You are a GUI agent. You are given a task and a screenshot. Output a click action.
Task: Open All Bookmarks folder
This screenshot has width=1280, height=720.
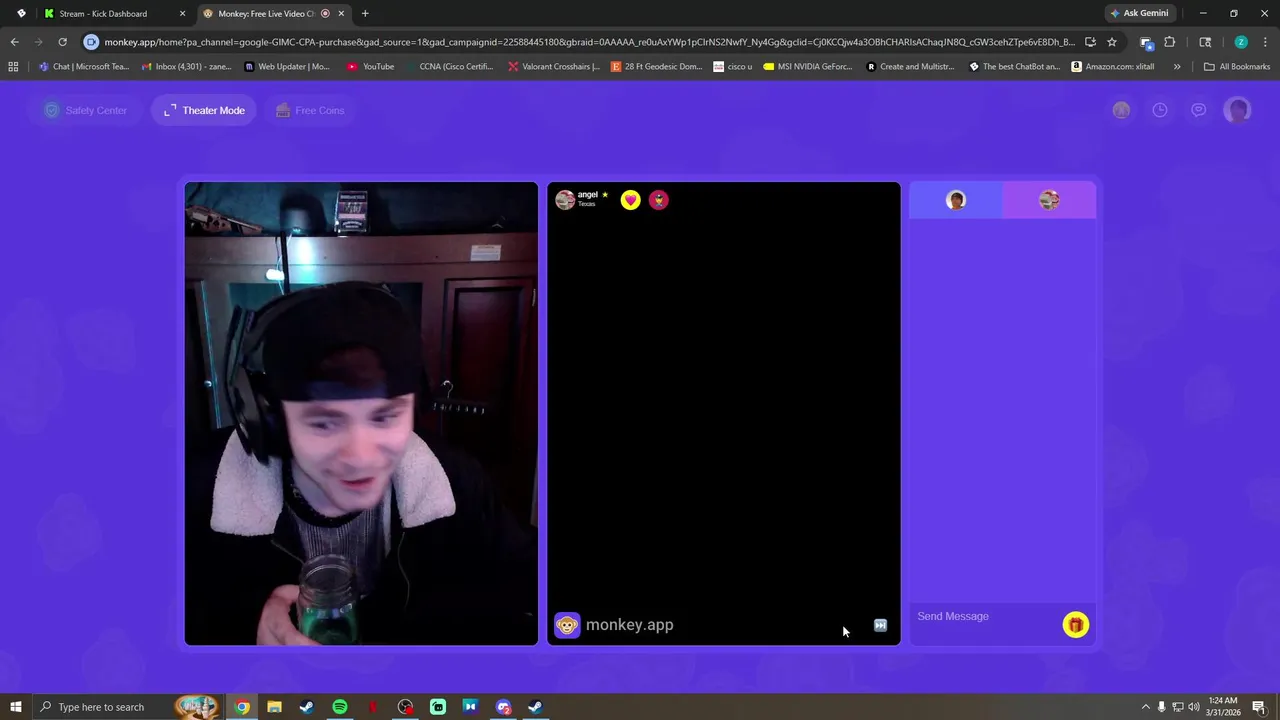(x=1237, y=67)
